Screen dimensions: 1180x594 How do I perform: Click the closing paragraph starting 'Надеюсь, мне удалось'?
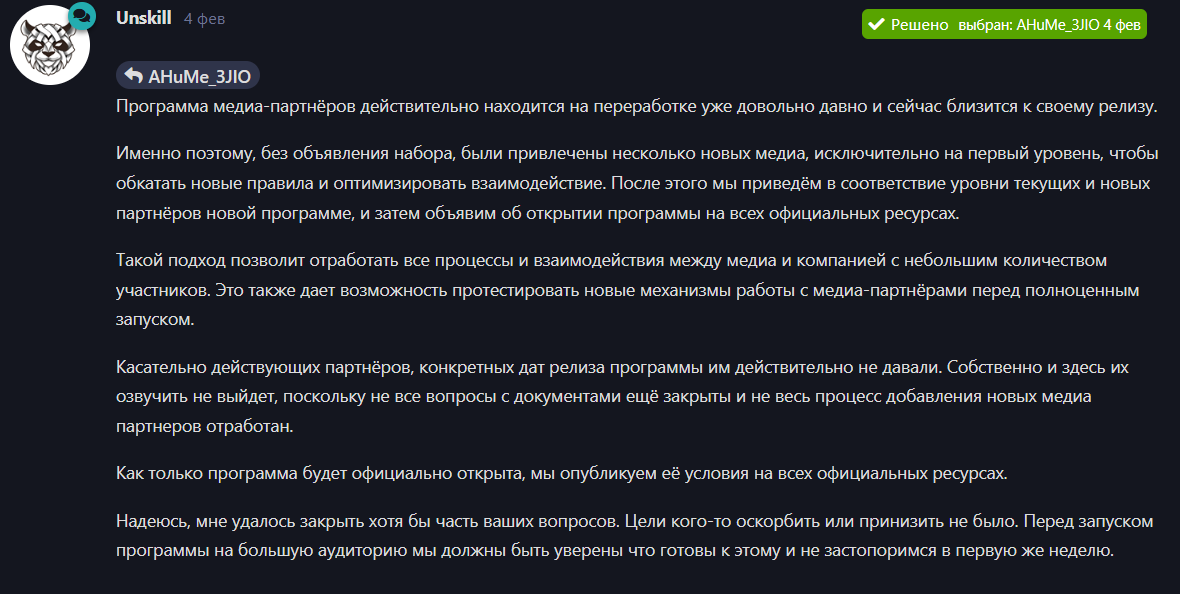634,535
